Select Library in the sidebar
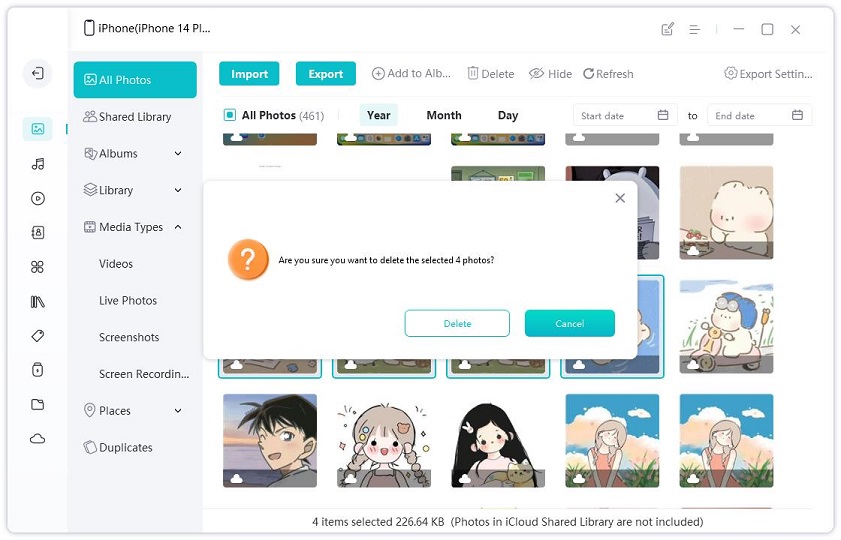The image size is (841, 540). pos(109,190)
